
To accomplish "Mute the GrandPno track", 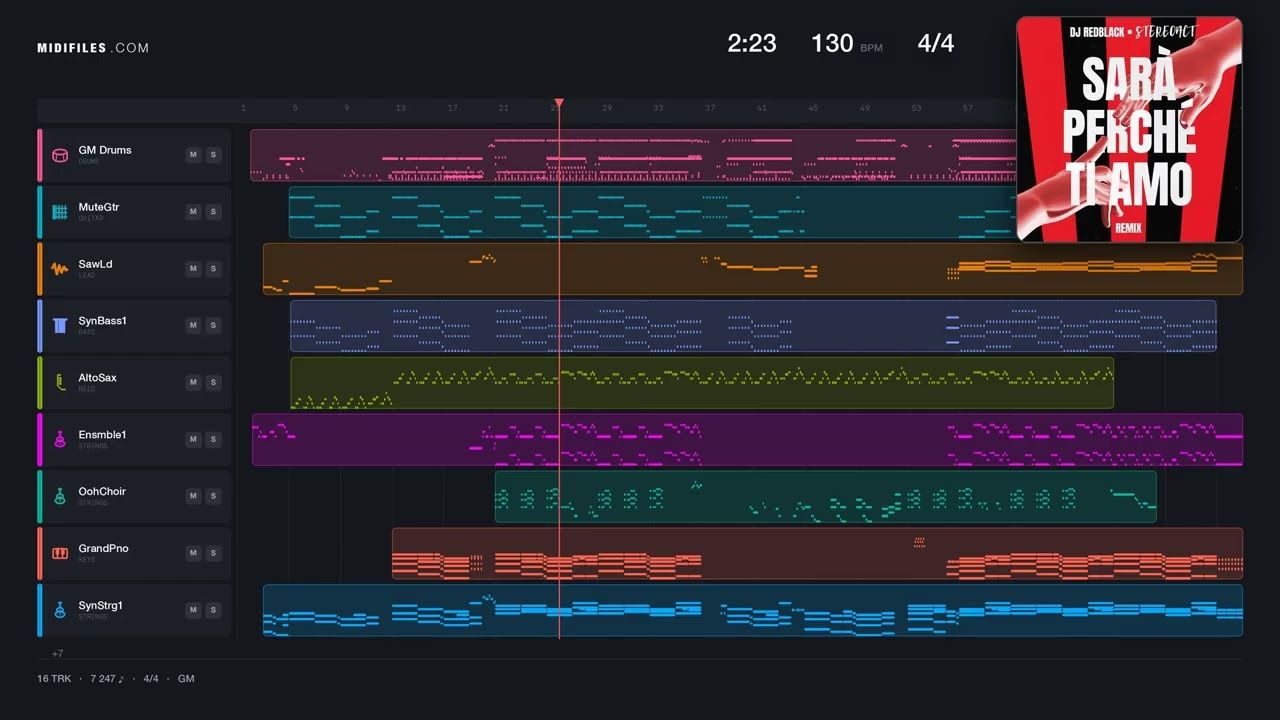I will (x=193, y=554).
